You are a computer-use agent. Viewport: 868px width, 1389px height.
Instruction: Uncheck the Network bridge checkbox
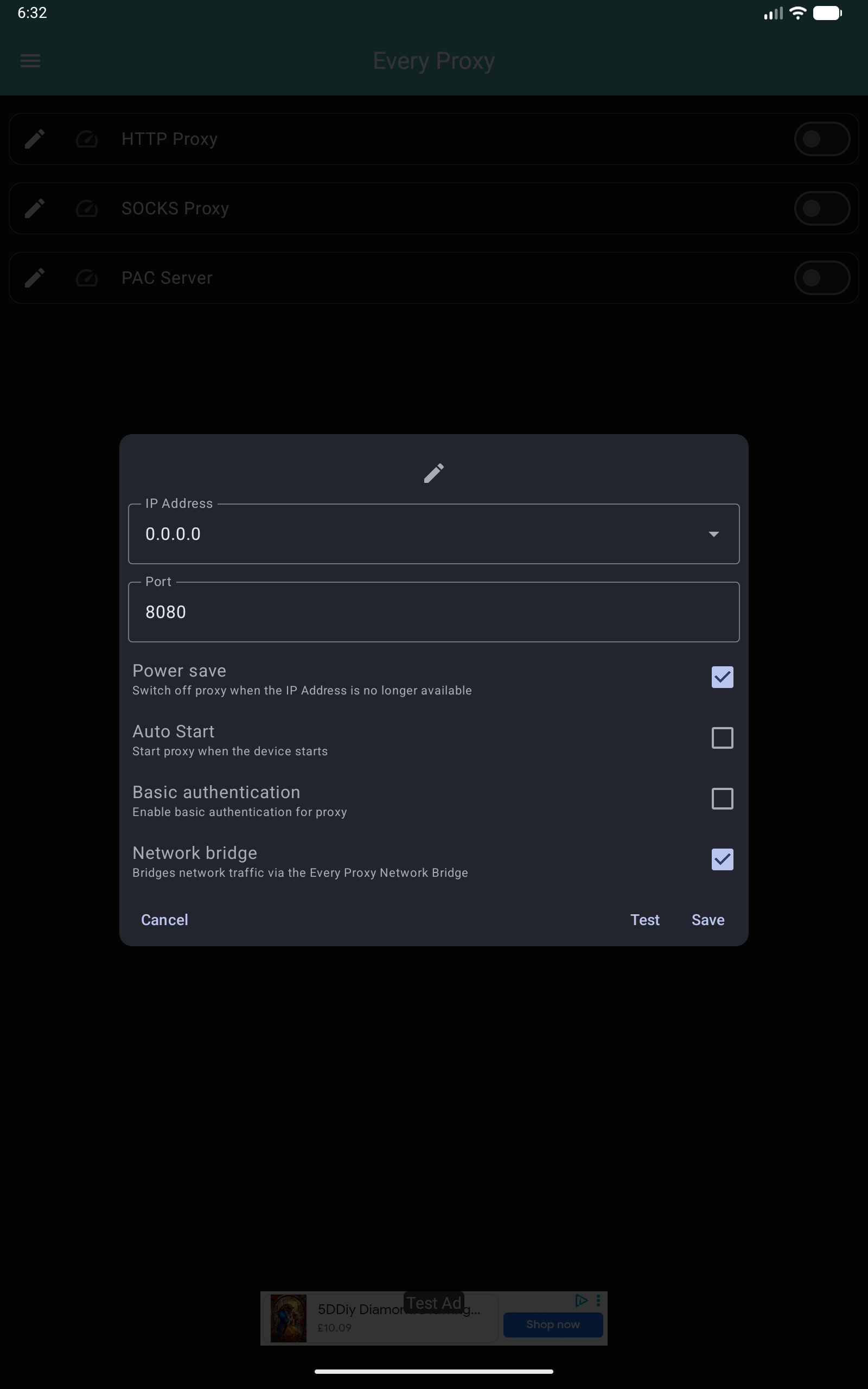(x=722, y=859)
